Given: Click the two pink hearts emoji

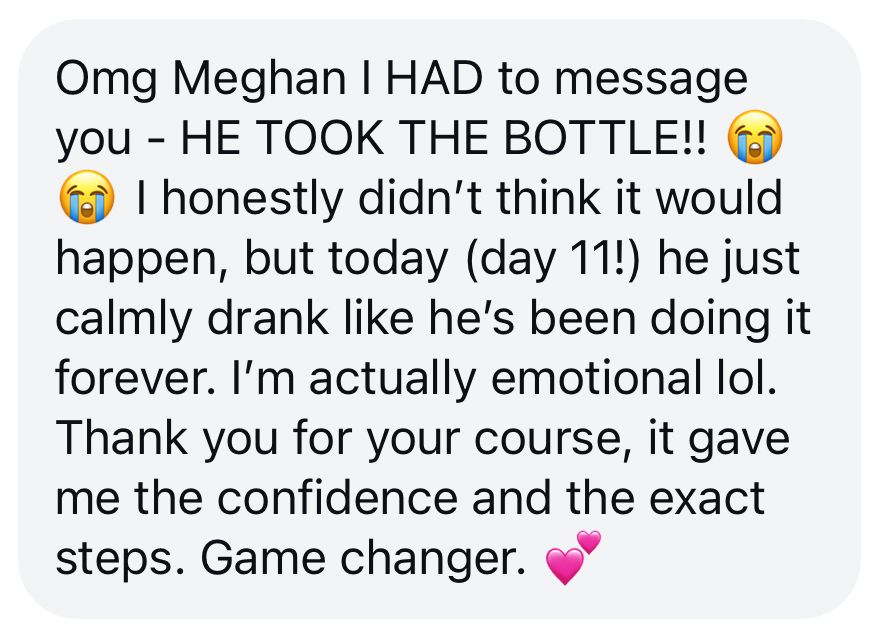Looking at the screenshot, I should [573, 557].
